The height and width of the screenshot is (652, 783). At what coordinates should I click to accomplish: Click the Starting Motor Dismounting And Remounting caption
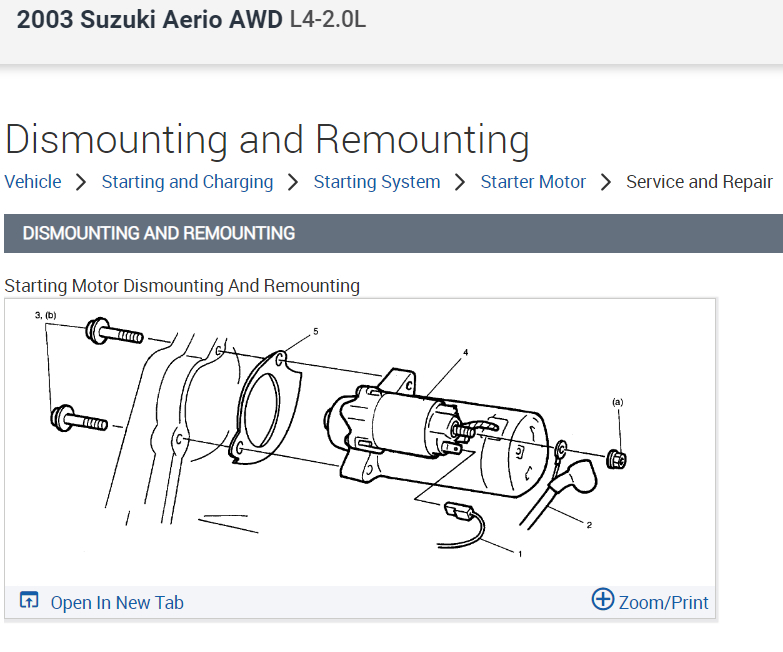pyautogui.click(x=182, y=286)
